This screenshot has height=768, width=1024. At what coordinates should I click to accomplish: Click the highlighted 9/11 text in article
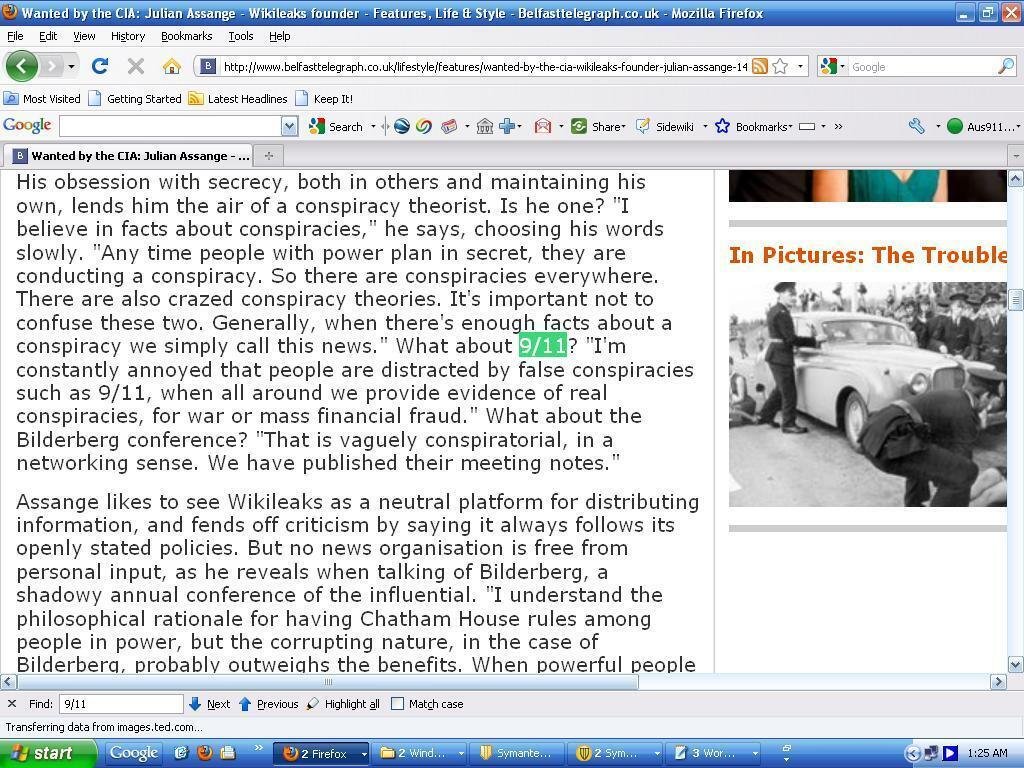click(x=543, y=345)
